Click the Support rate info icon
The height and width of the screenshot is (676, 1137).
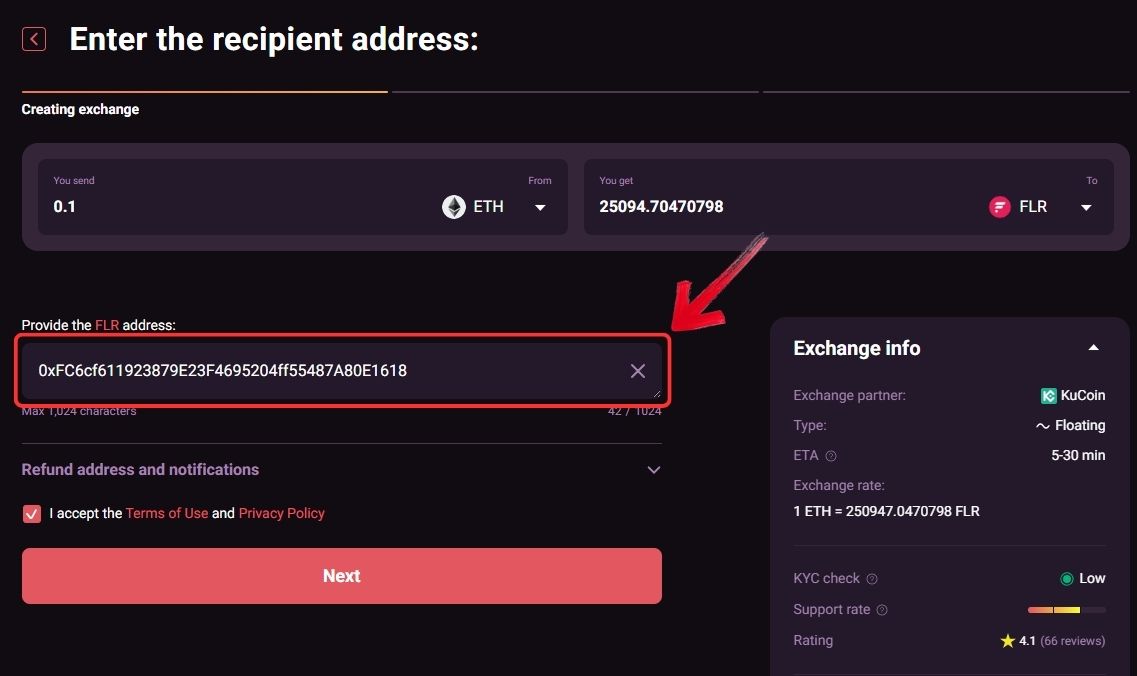(882, 610)
